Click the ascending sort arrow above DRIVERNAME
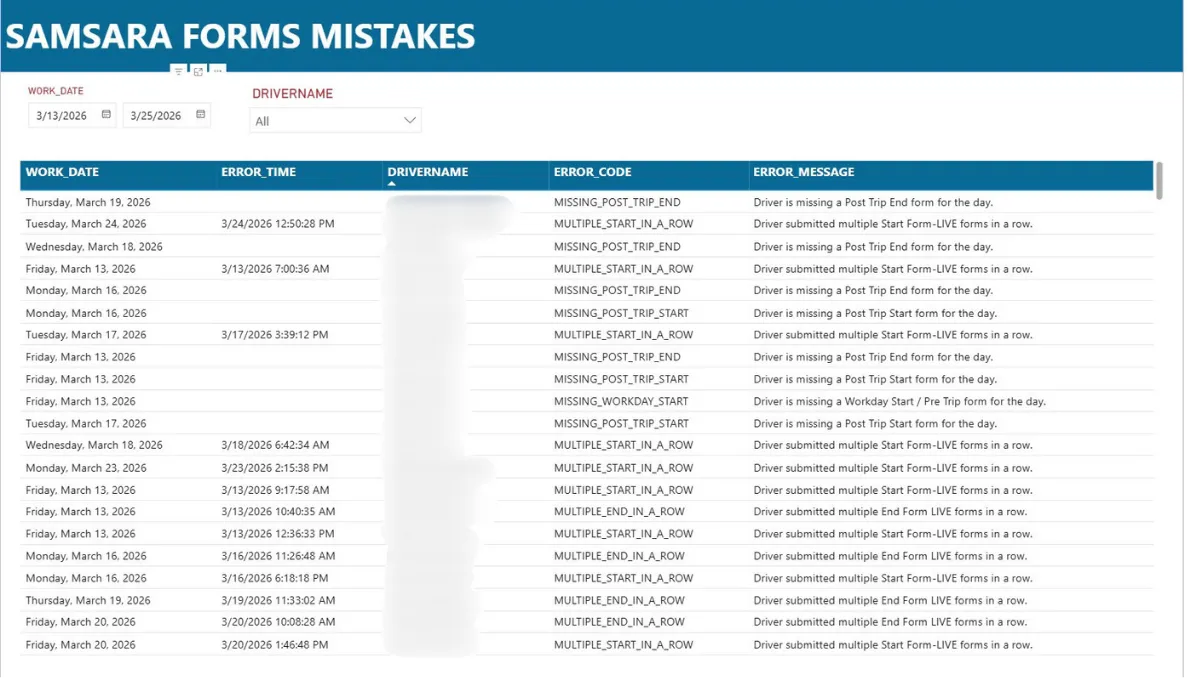Viewport: 1188px width, 680px height. (391, 182)
